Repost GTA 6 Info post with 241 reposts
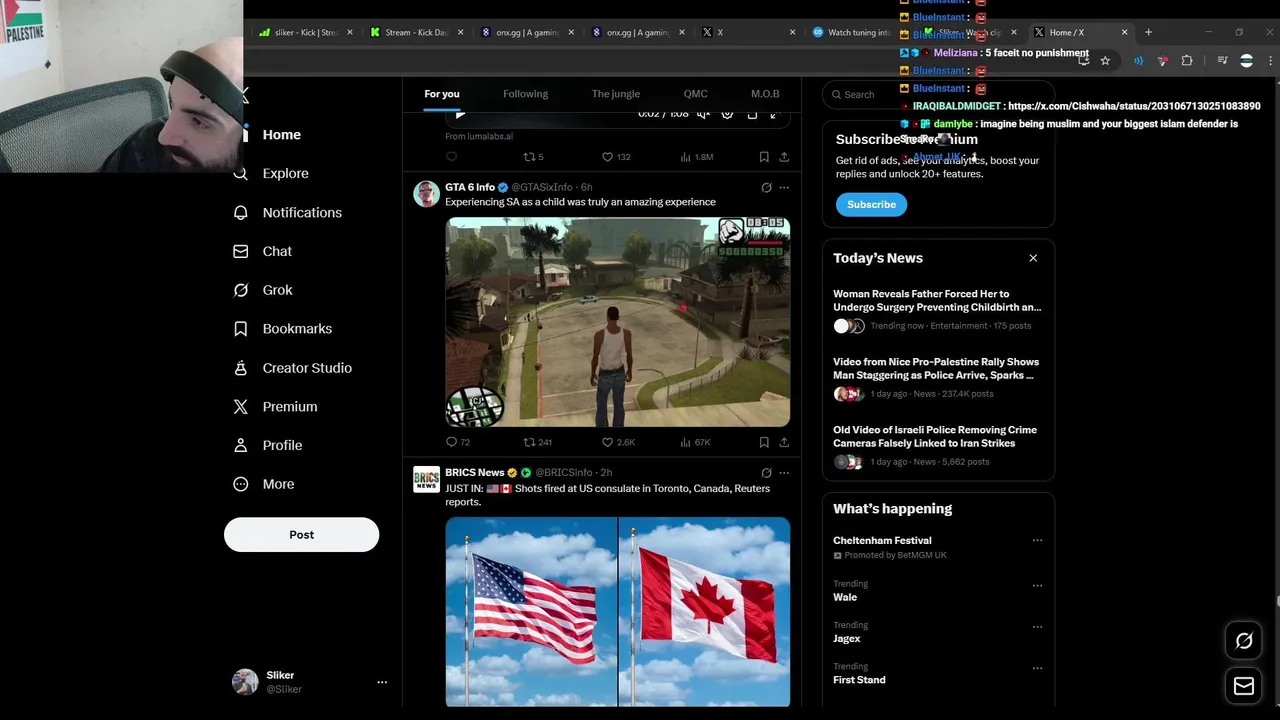The width and height of the screenshot is (1280, 720). [x=538, y=442]
